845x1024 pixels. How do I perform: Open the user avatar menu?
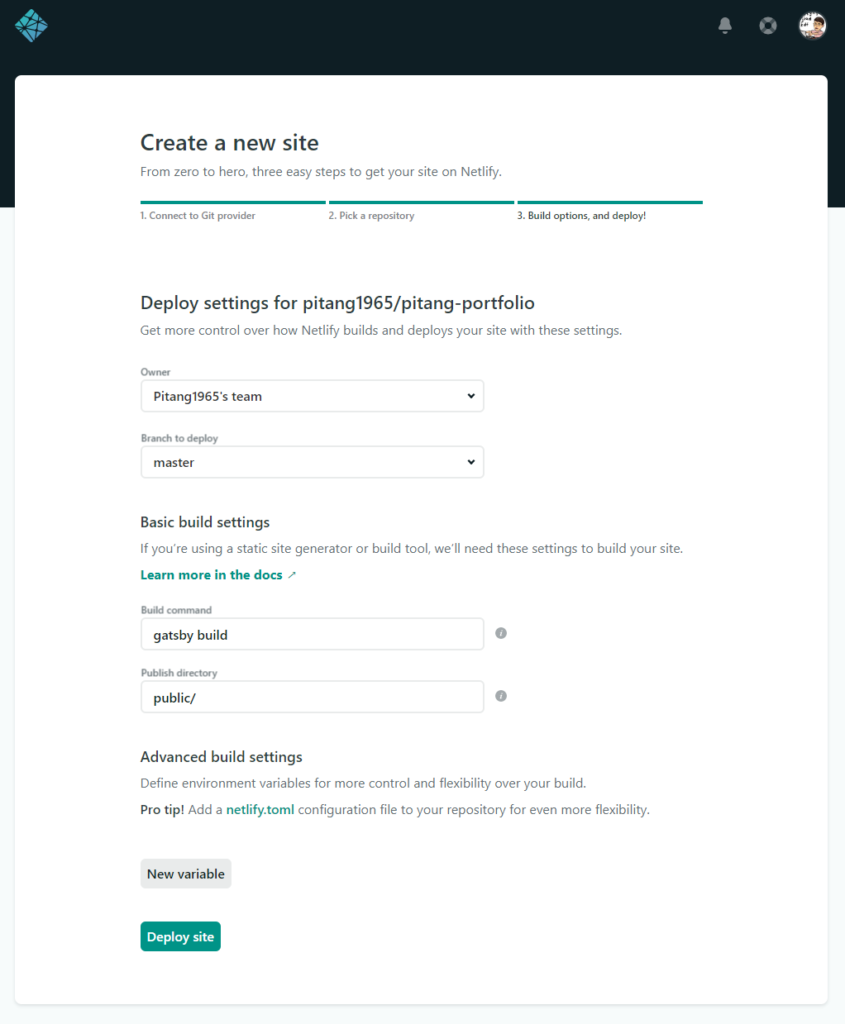[x=812, y=25]
